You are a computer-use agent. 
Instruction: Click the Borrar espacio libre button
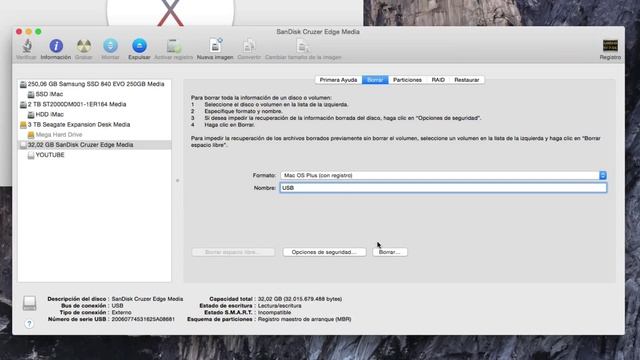(233, 252)
